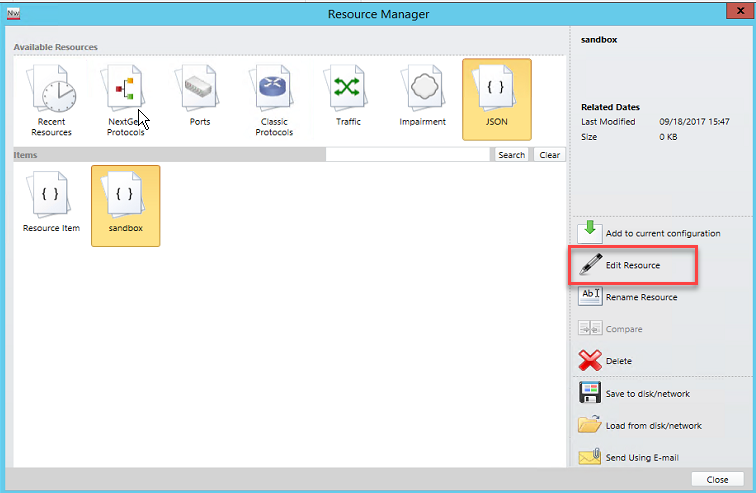756x493 pixels.
Task: Open the Recent Resources category
Action: 51,98
